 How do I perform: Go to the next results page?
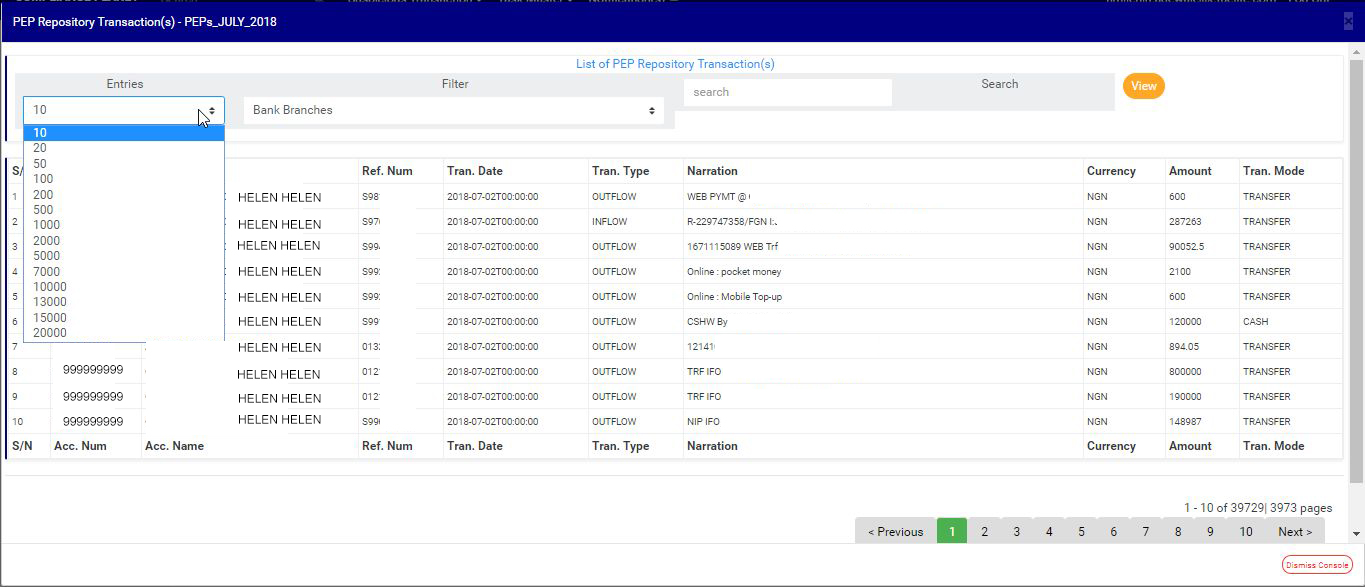point(1294,532)
